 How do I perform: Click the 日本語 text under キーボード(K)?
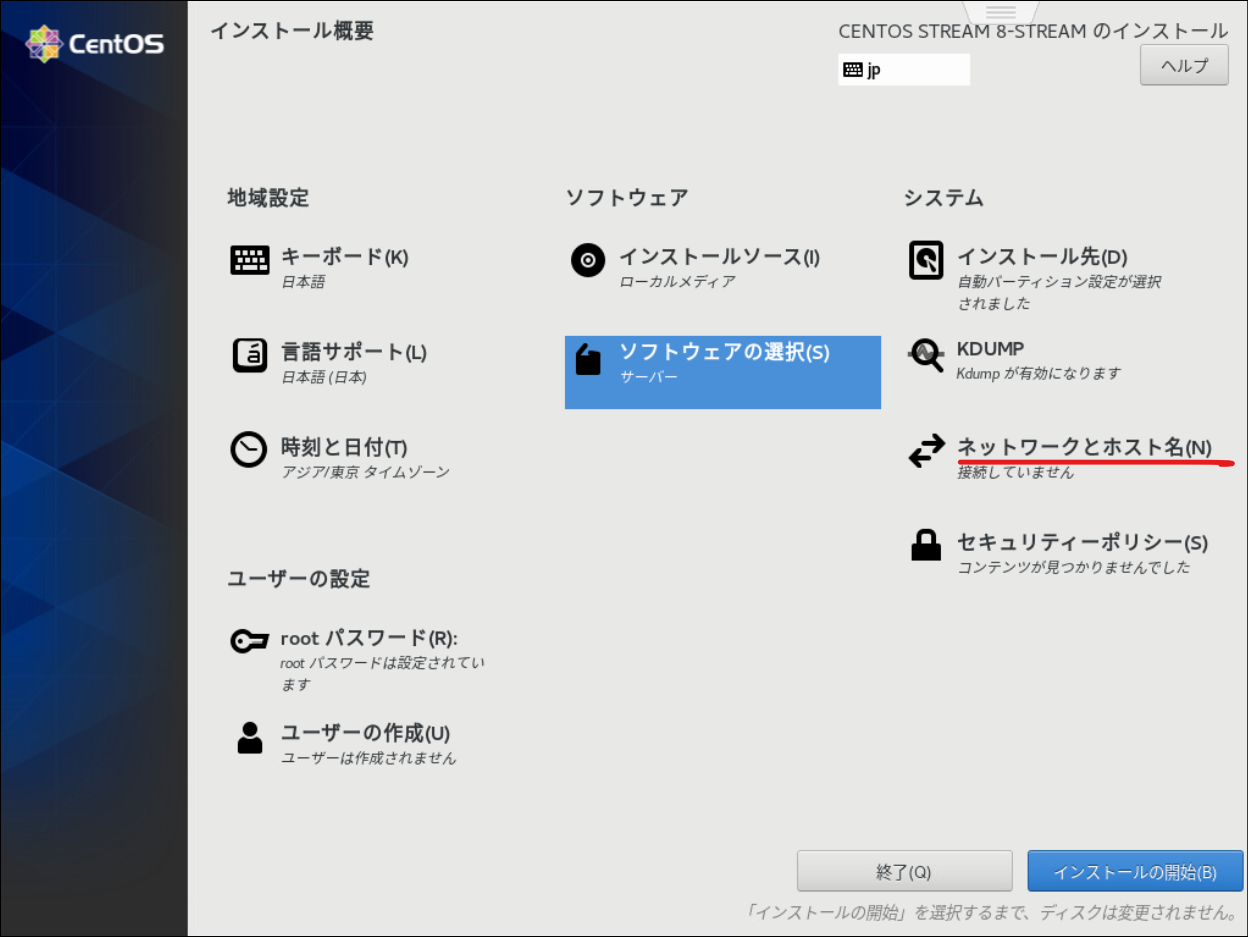pos(302,282)
